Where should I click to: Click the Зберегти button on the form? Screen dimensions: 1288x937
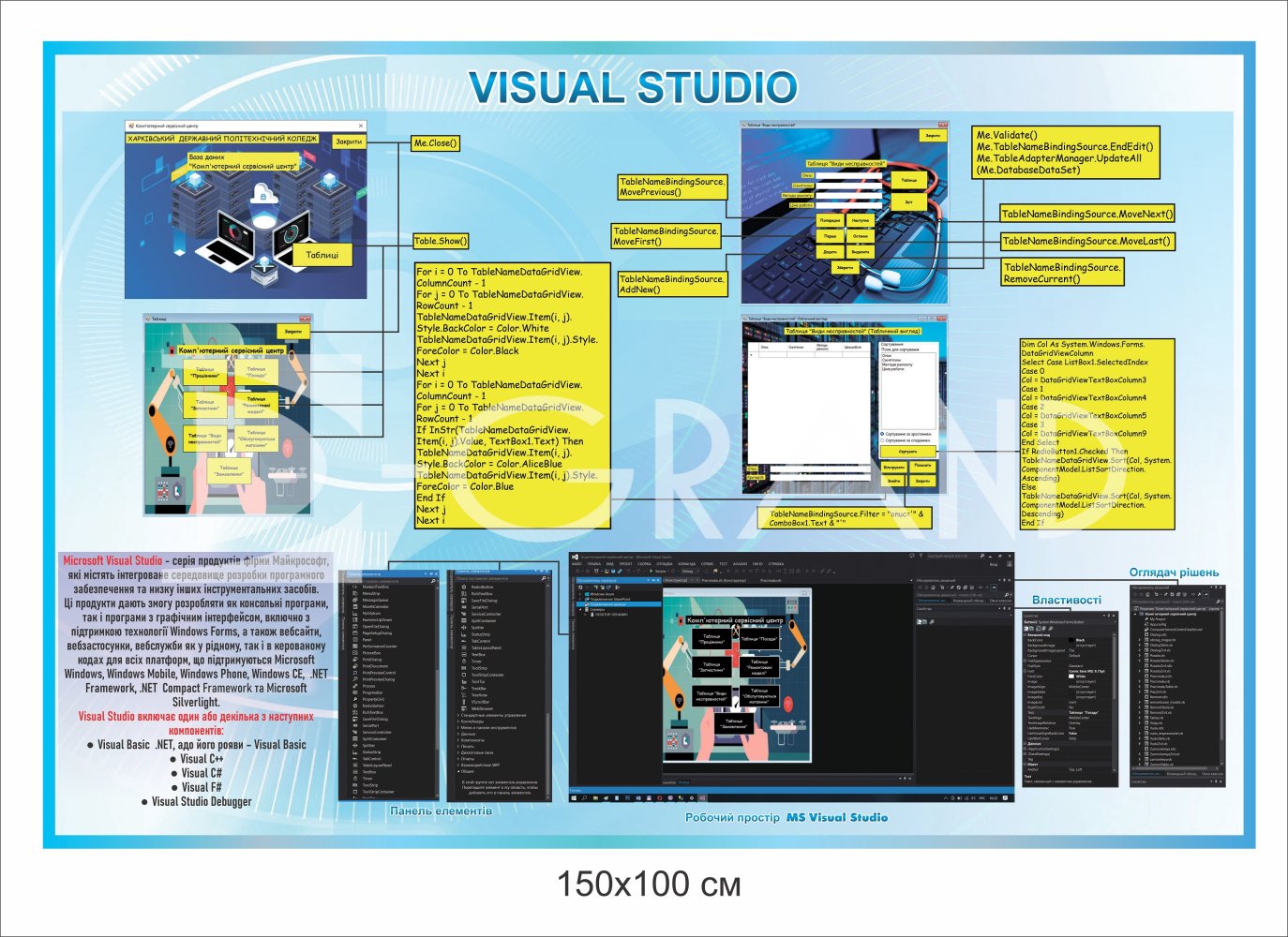pos(845,268)
